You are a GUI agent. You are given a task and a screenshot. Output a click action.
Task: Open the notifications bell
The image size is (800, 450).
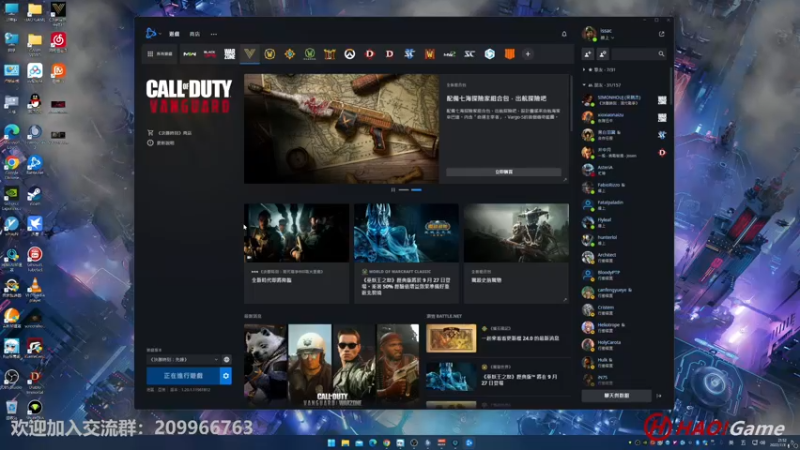click(564, 34)
